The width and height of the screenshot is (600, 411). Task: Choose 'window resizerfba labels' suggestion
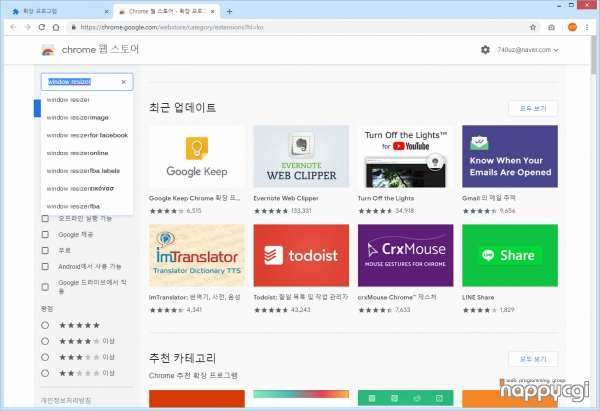[87, 171]
